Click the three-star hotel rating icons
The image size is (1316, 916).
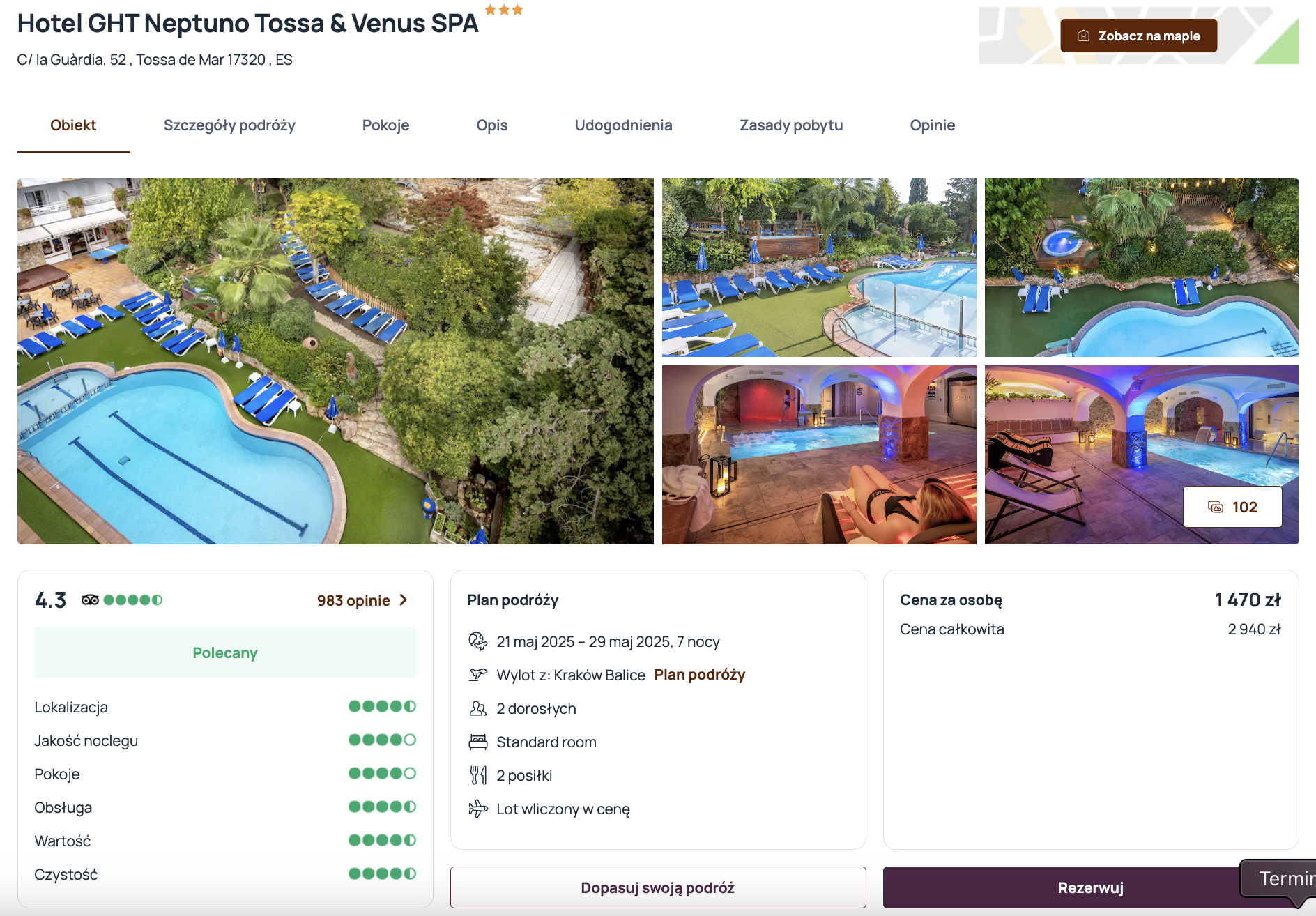504,10
